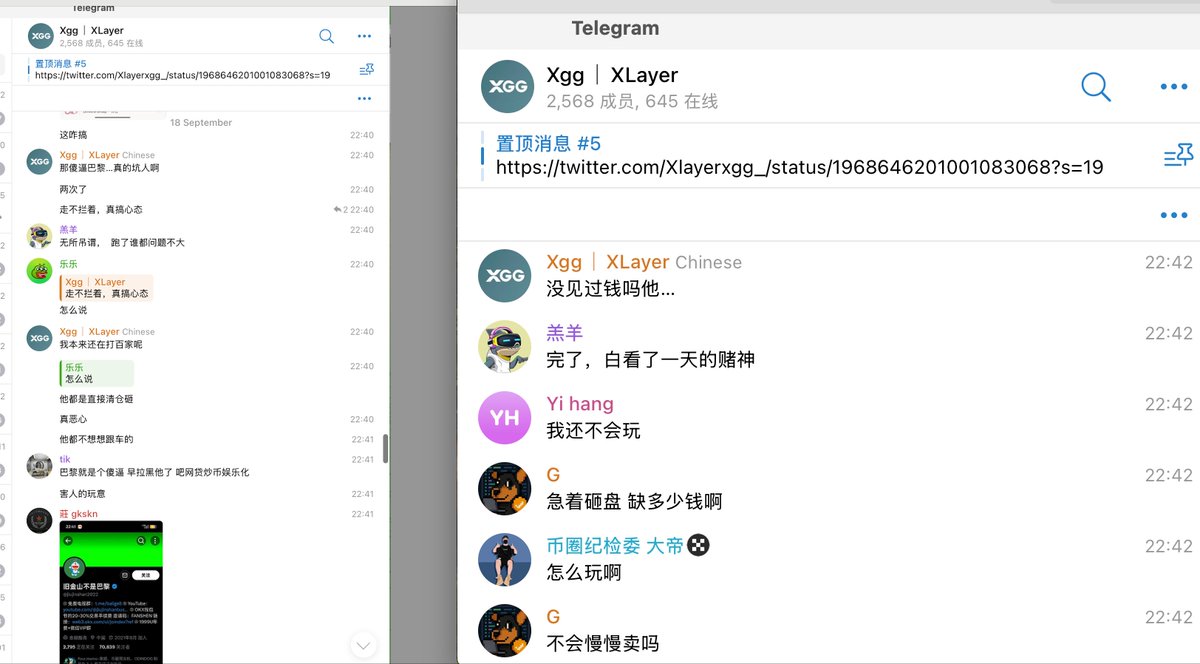Screen dimensions: 1200x664
Task: Click group title Xgg | XLayer in left header
Action: point(91,31)
